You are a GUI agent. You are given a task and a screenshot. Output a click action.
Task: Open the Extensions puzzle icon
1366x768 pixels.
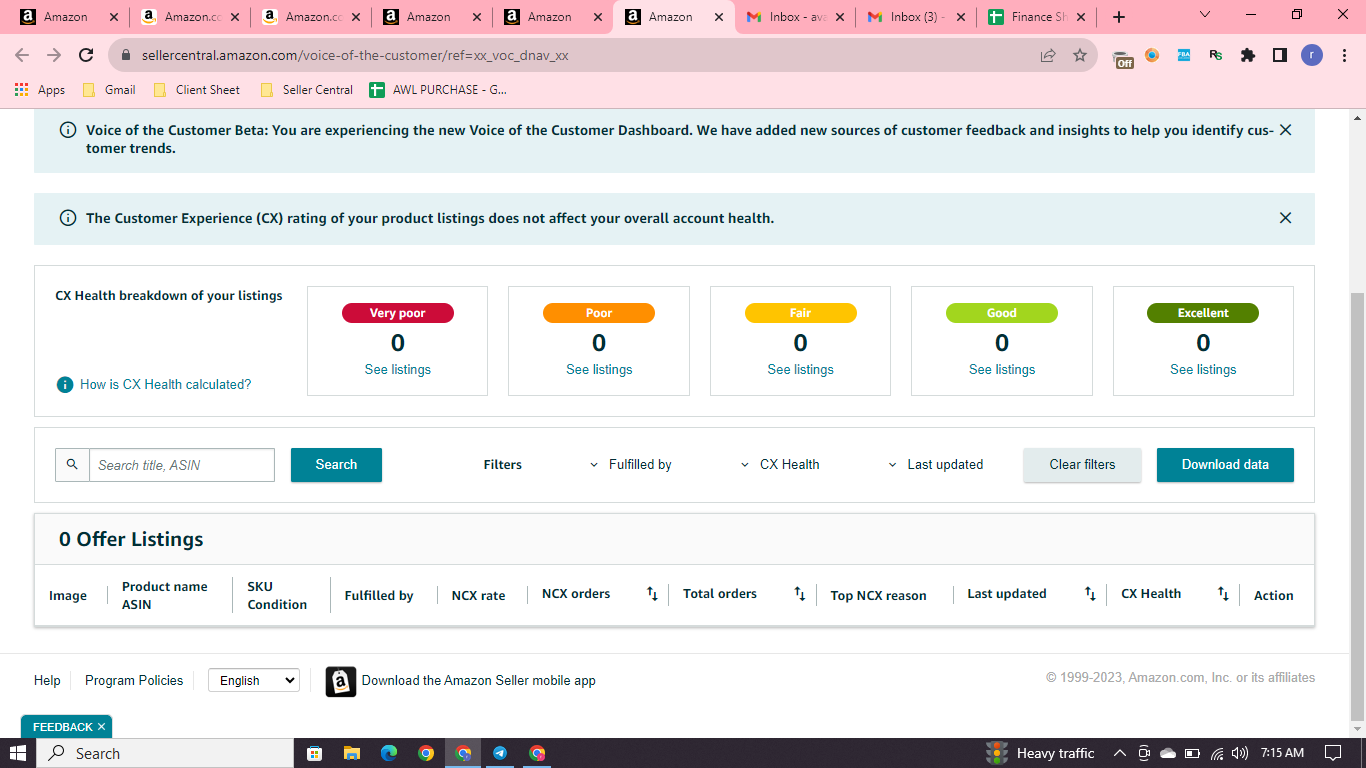pos(1248,56)
